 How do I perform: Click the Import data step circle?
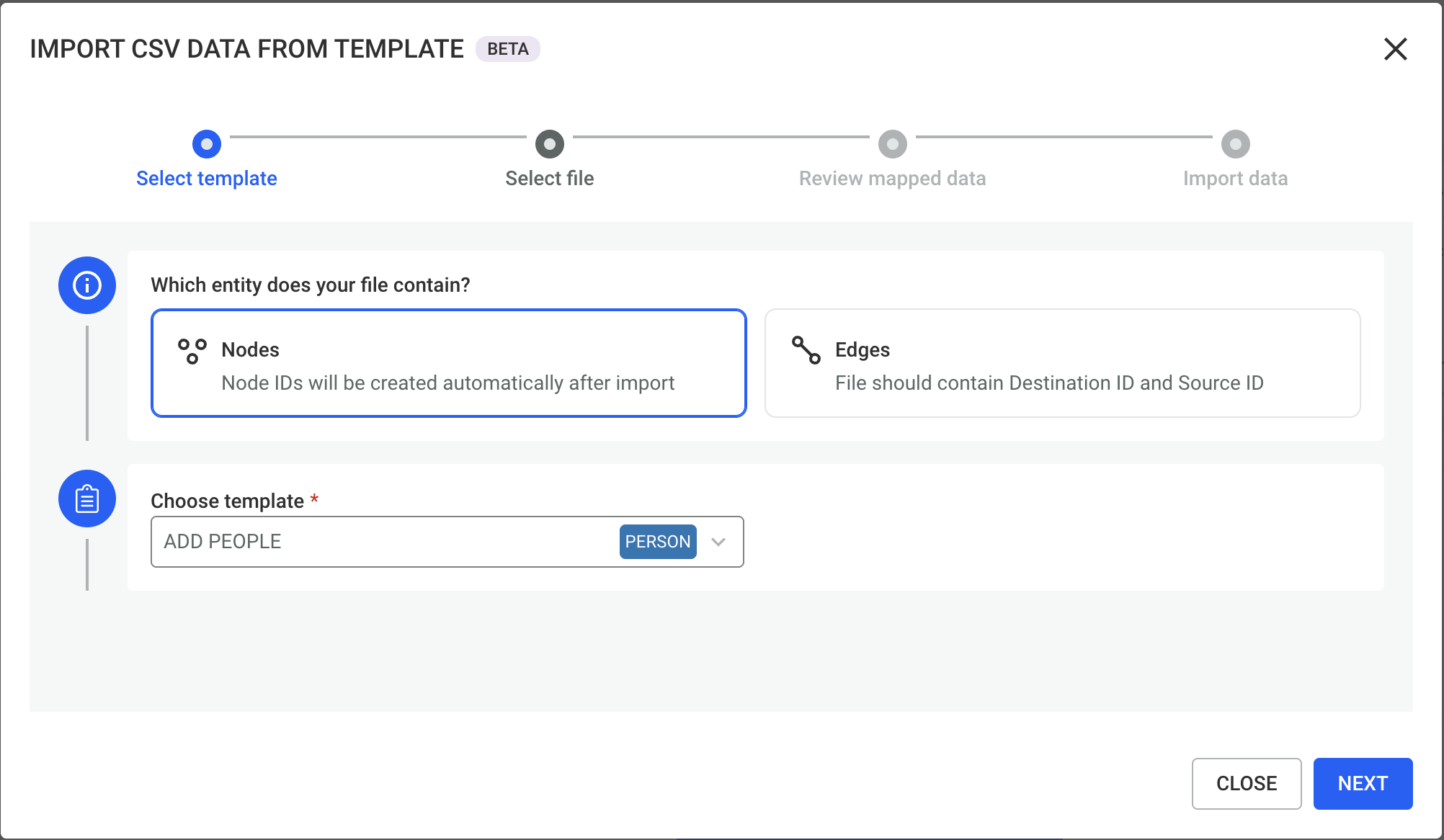pyautogui.click(x=1235, y=144)
